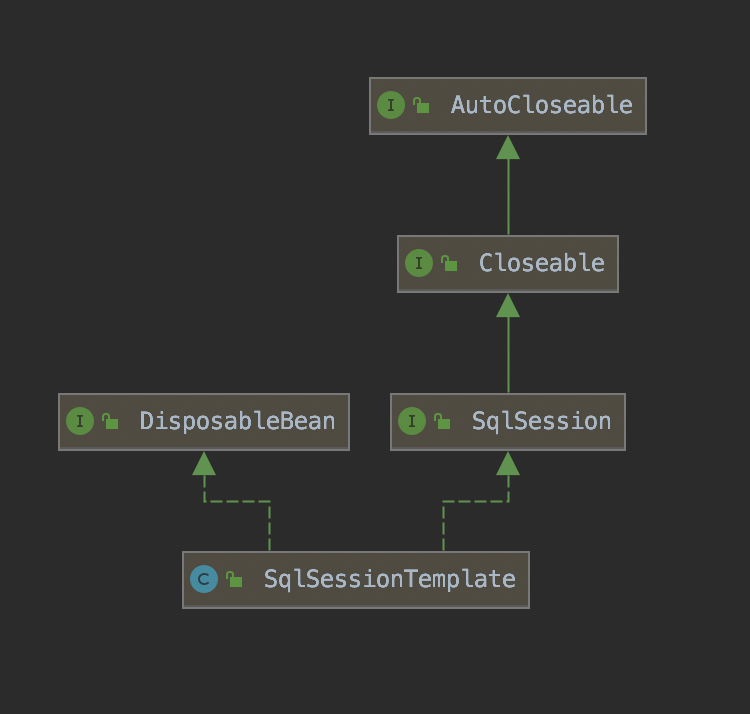Image resolution: width=750 pixels, height=714 pixels.
Task: Click the interface icon on DisposableBean node
Action: 80,421
